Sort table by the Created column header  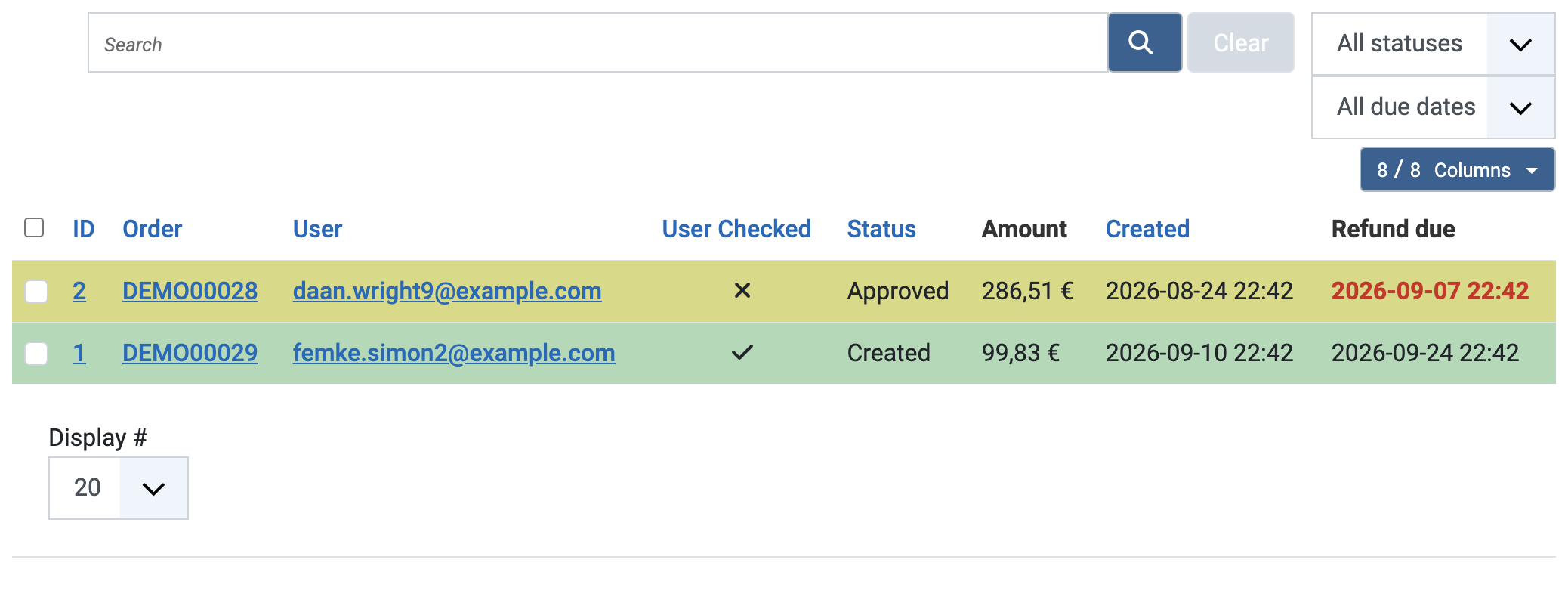point(1147,229)
